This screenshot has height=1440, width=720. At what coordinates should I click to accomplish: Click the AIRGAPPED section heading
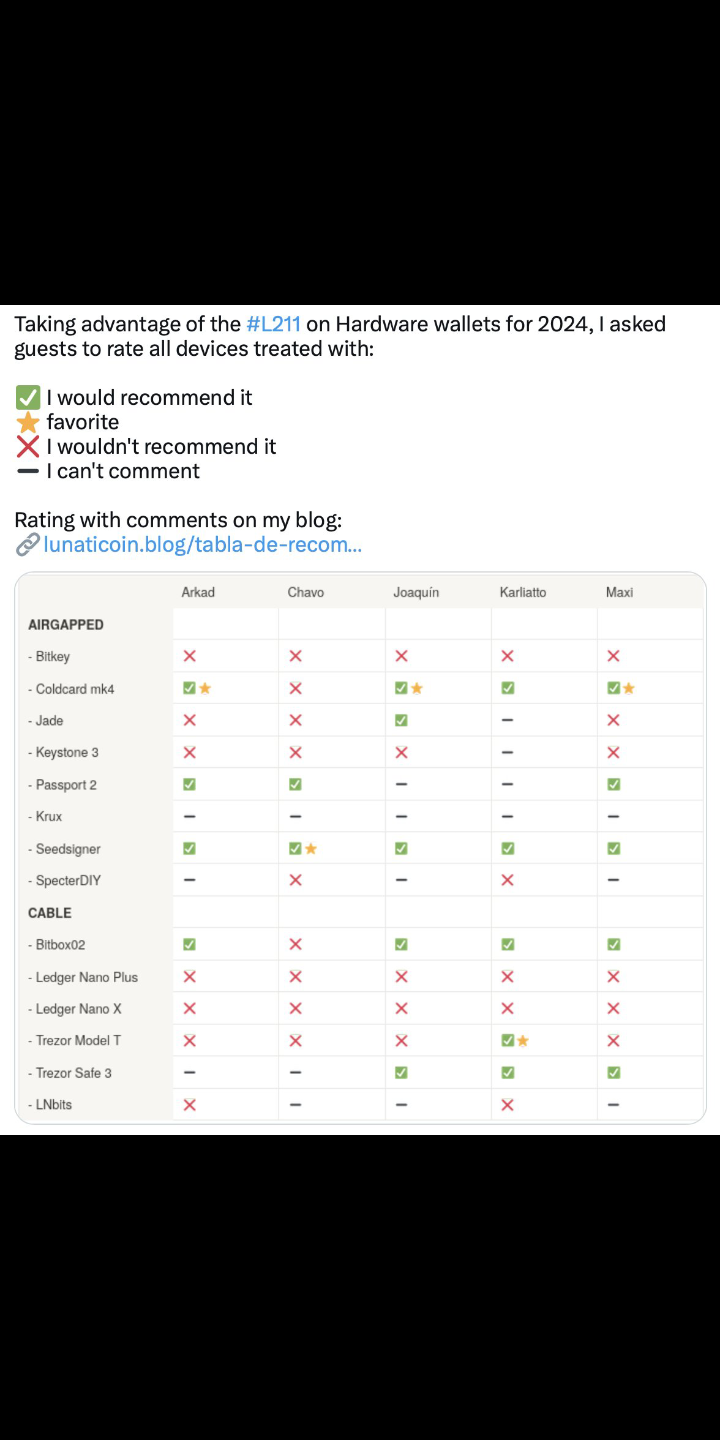[x=66, y=624]
